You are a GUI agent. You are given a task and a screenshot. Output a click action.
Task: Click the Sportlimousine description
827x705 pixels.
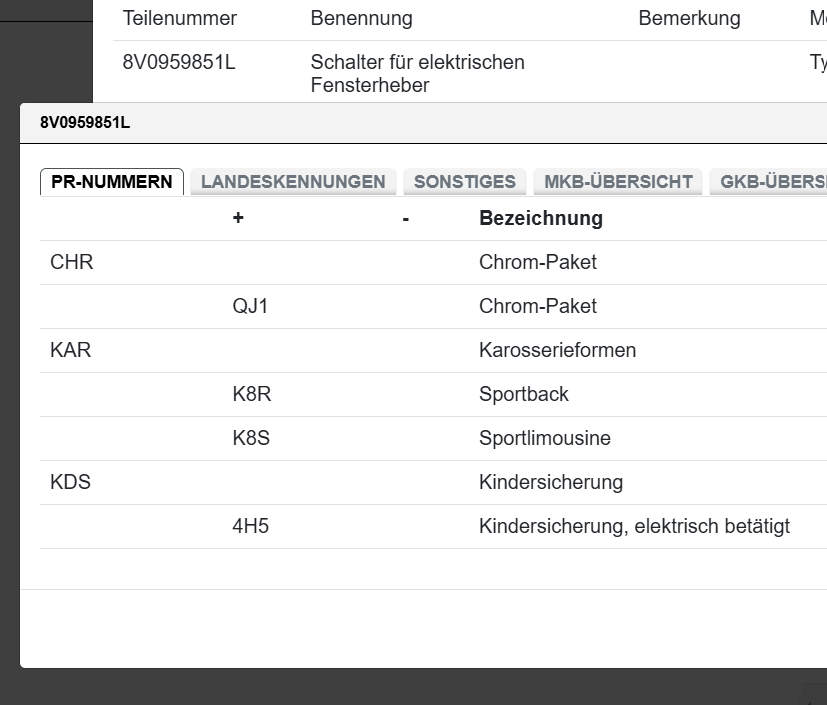(545, 439)
